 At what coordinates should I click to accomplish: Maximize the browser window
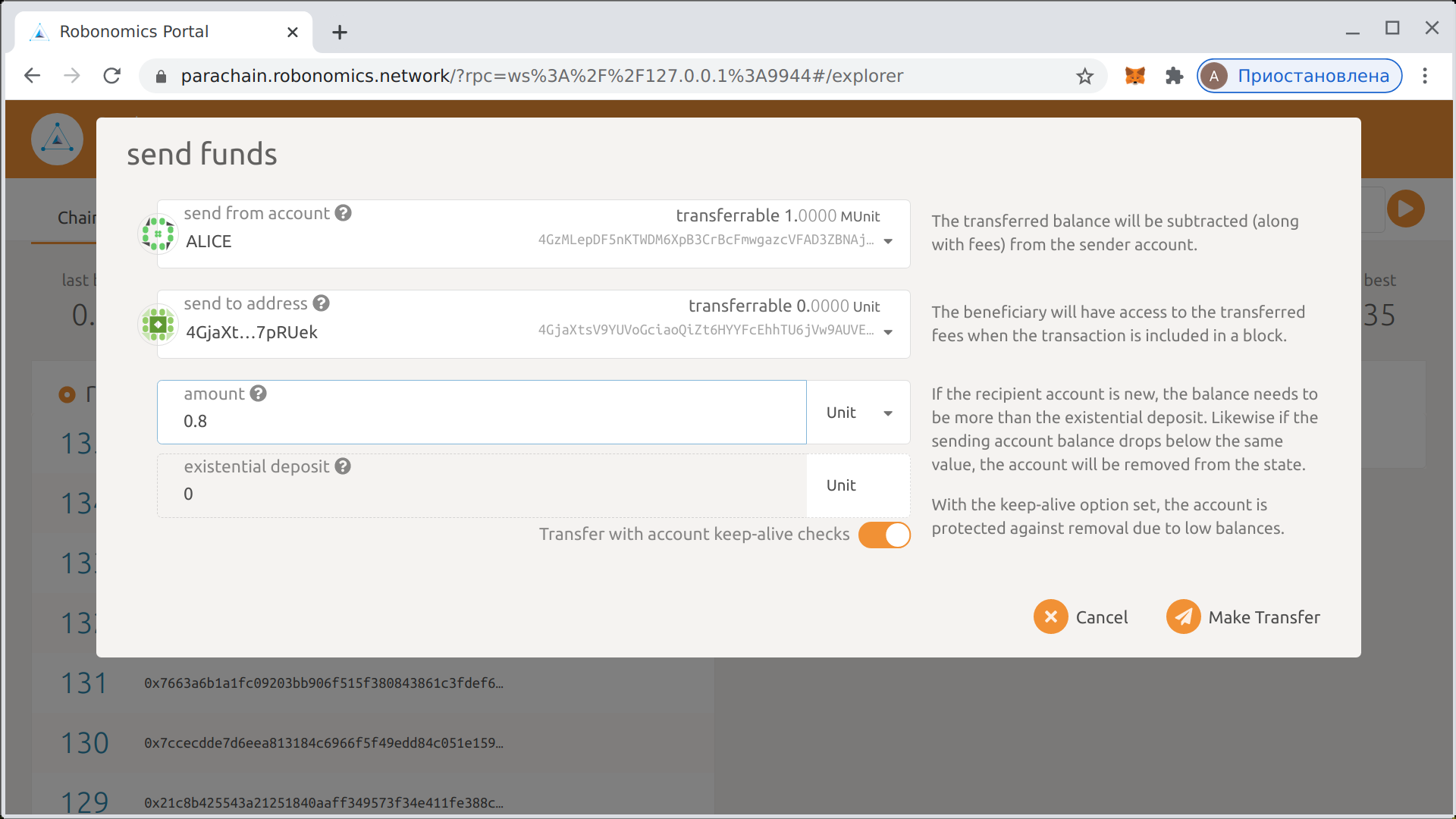(1392, 28)
